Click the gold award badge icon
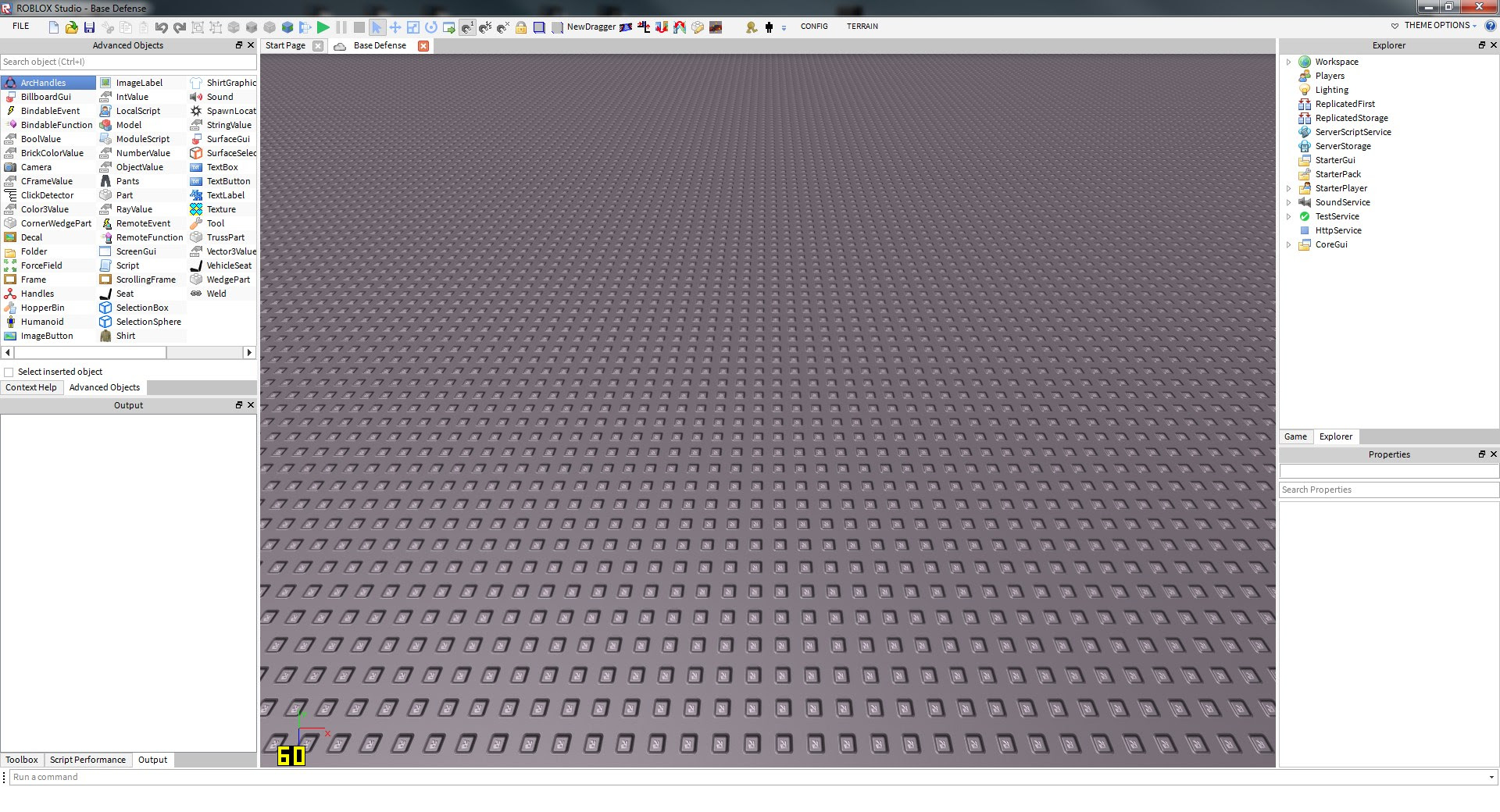The image size is (1500, 812). tap(751, 27)
